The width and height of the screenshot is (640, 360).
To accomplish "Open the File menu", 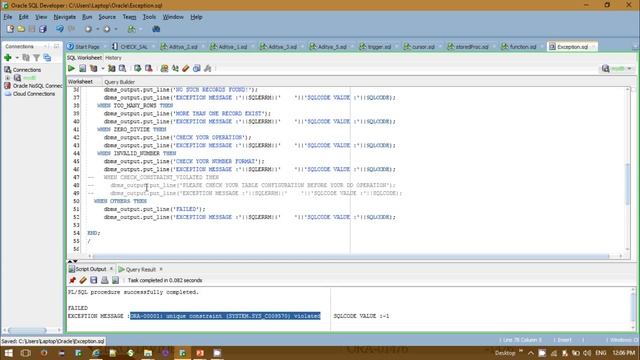I will (8, 17).
